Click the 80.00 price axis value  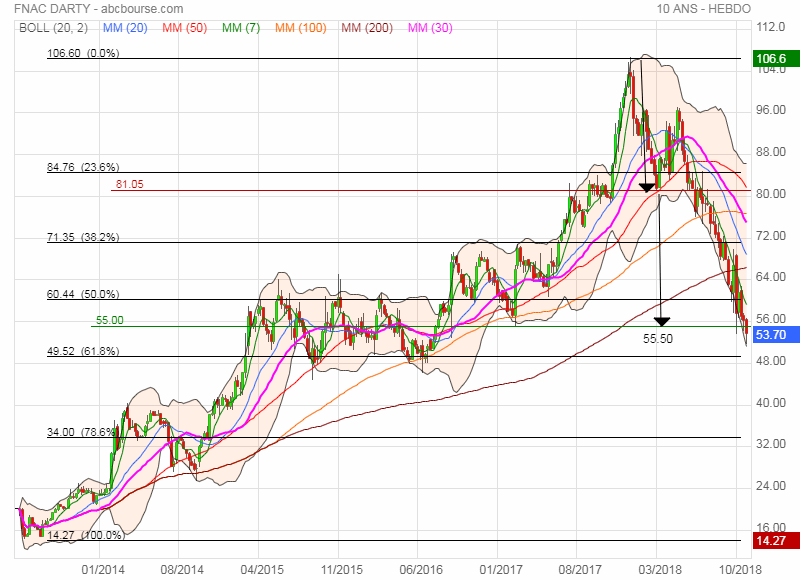coord(771,194)
